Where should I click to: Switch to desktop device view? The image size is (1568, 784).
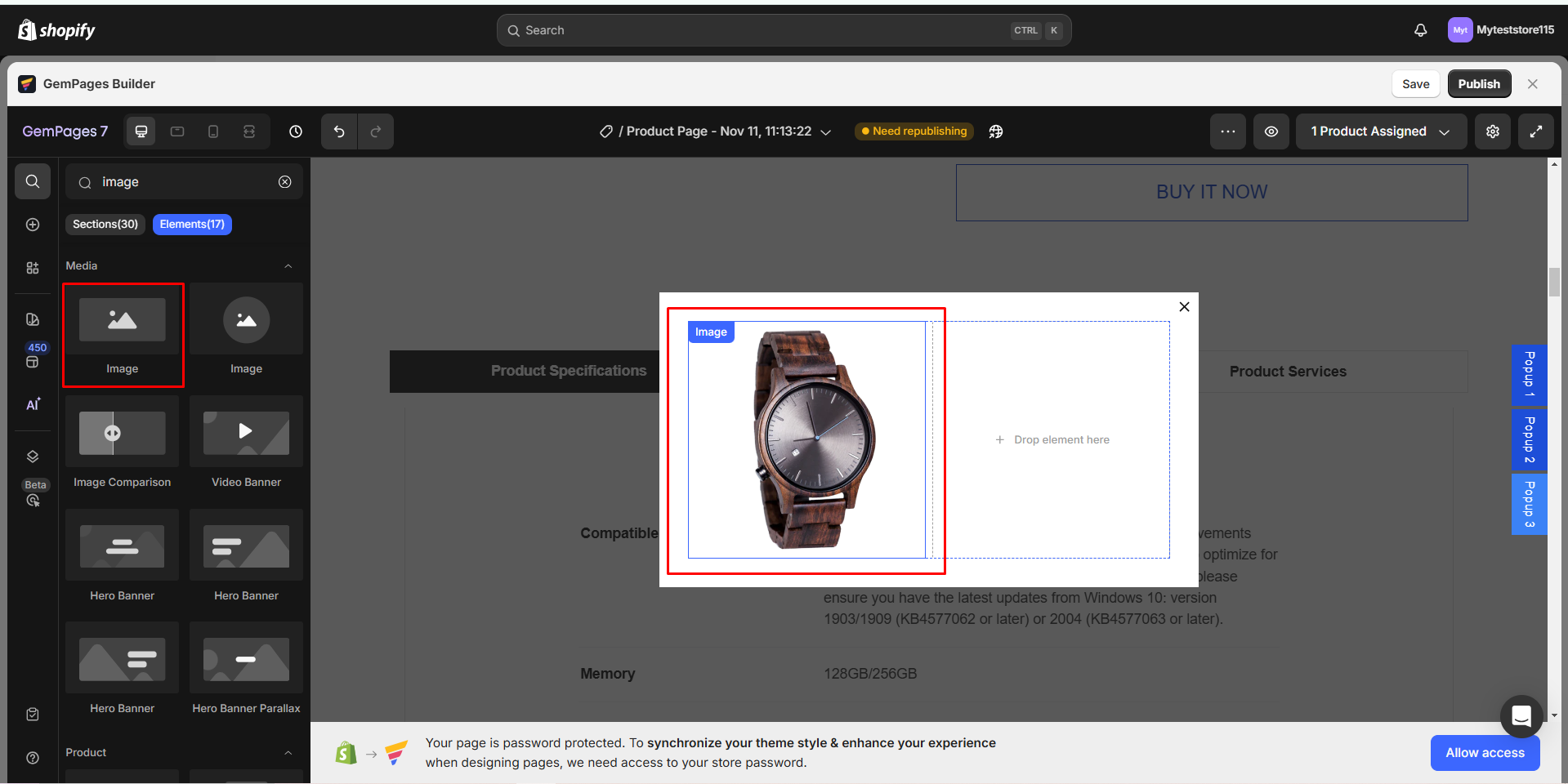pos(141,131)
